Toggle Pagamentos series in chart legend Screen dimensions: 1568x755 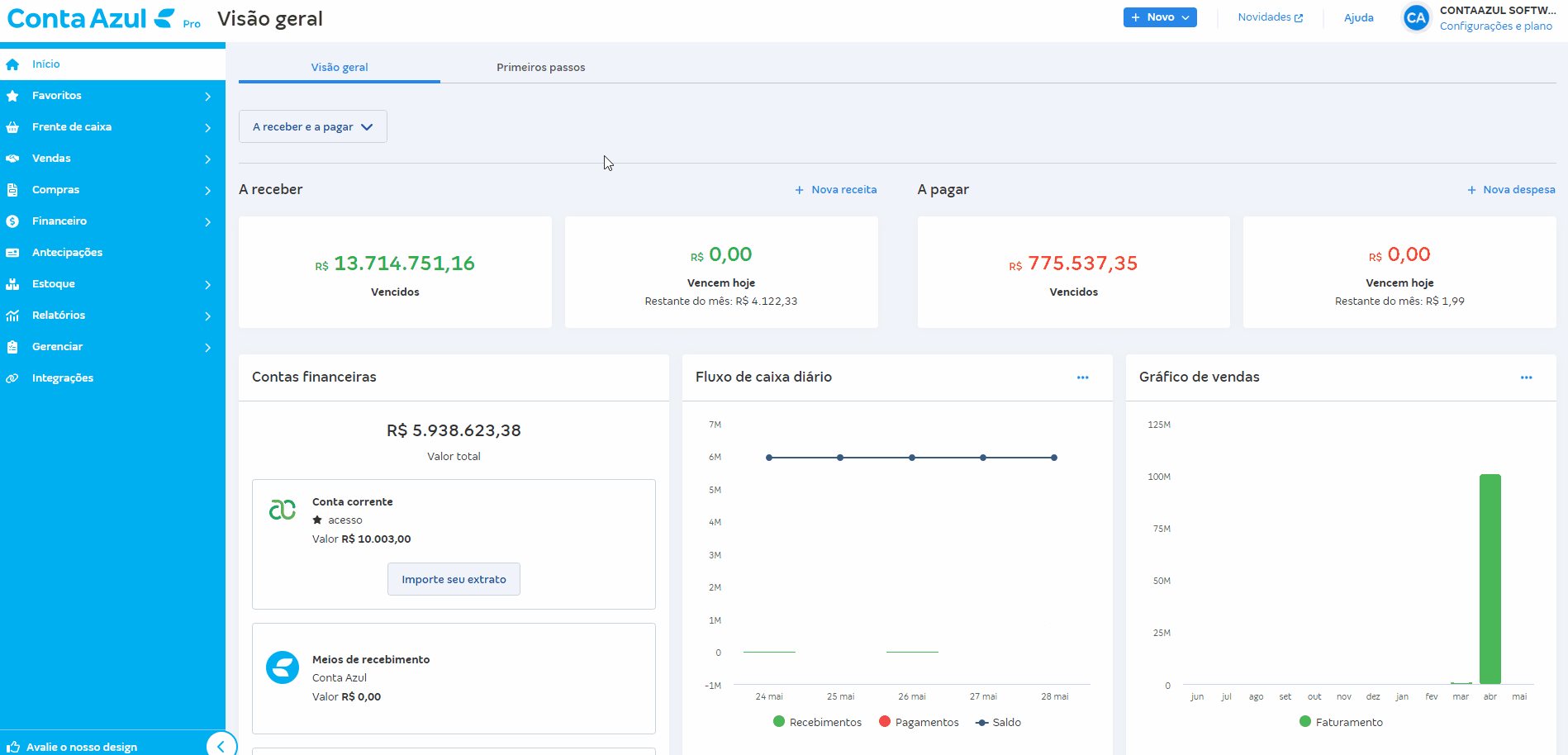coord(919,722)
